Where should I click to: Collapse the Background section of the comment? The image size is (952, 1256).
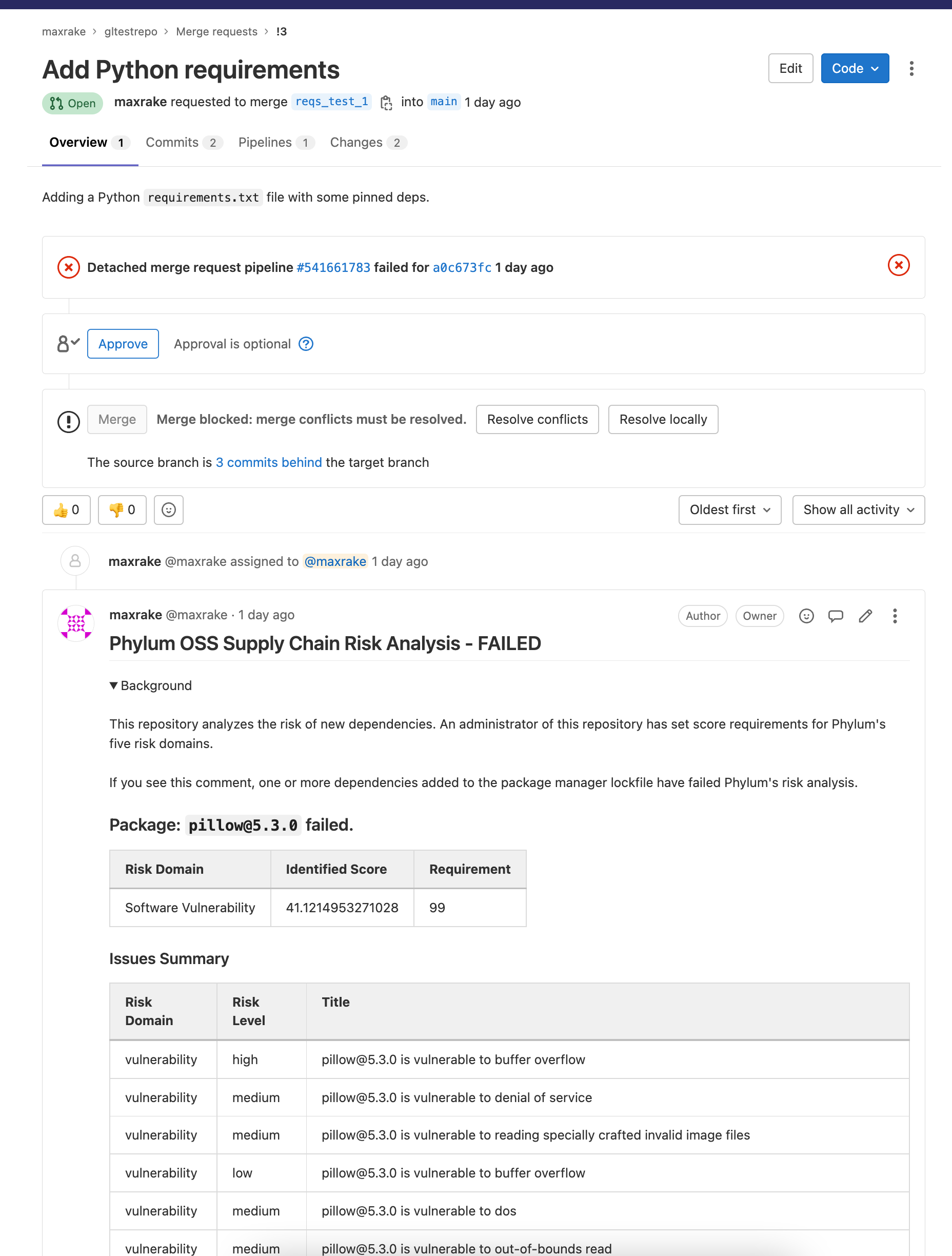[x=150, y=685]
